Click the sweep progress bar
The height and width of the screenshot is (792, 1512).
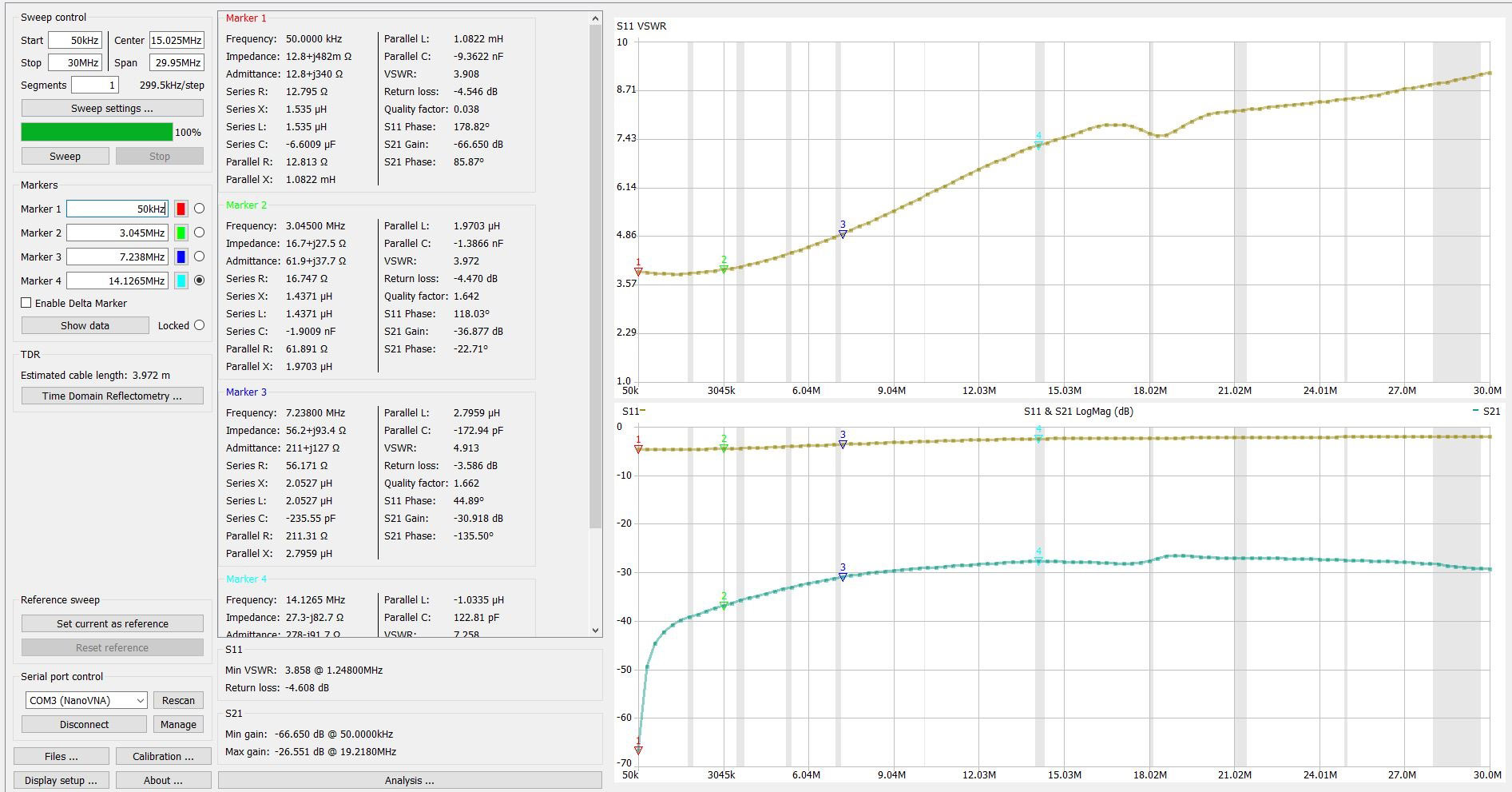click(97, 132)
